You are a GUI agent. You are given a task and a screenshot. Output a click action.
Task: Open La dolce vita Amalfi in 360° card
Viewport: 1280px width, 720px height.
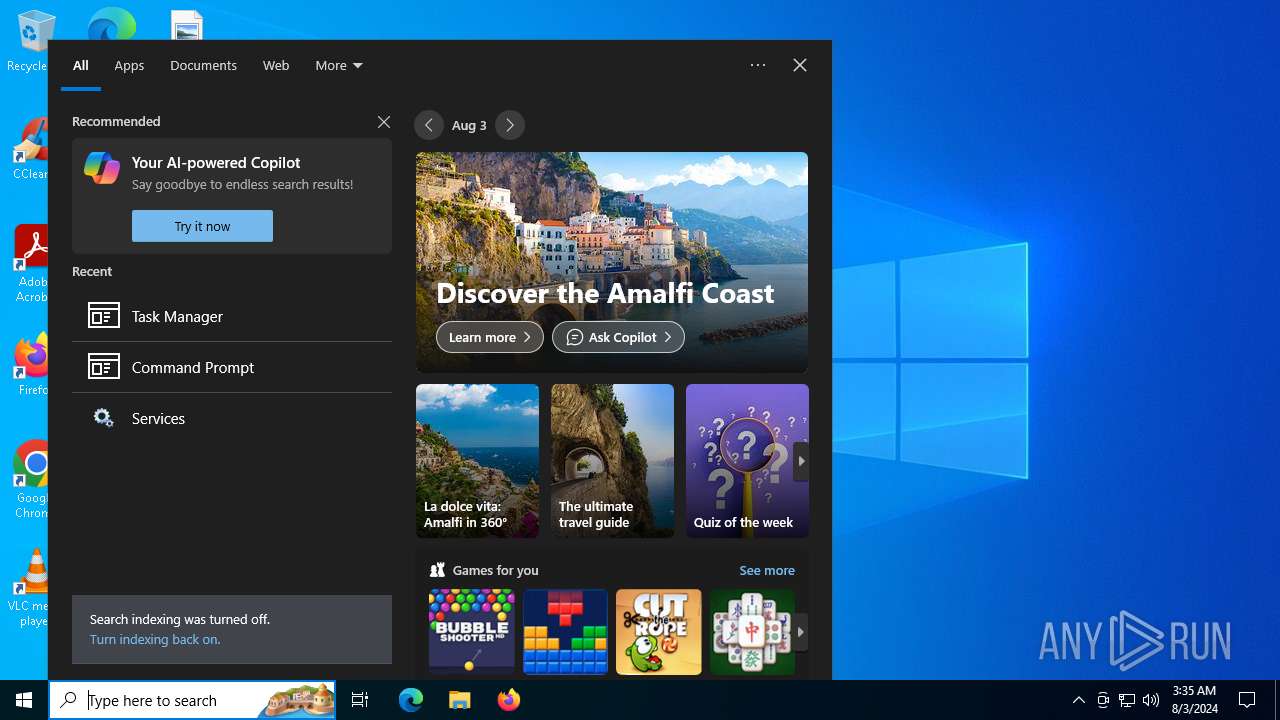(x=477, y=461)
